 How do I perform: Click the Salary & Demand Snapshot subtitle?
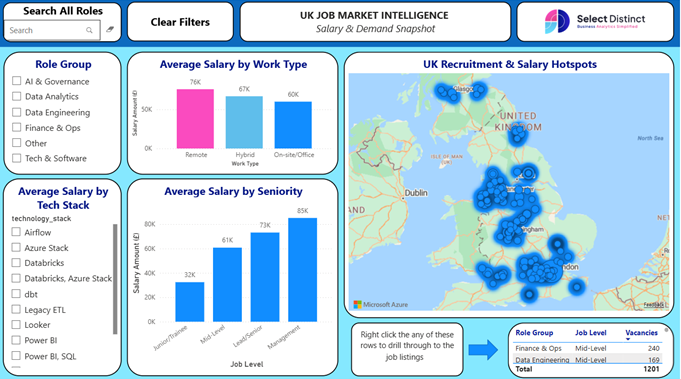[x=375, y=29]
